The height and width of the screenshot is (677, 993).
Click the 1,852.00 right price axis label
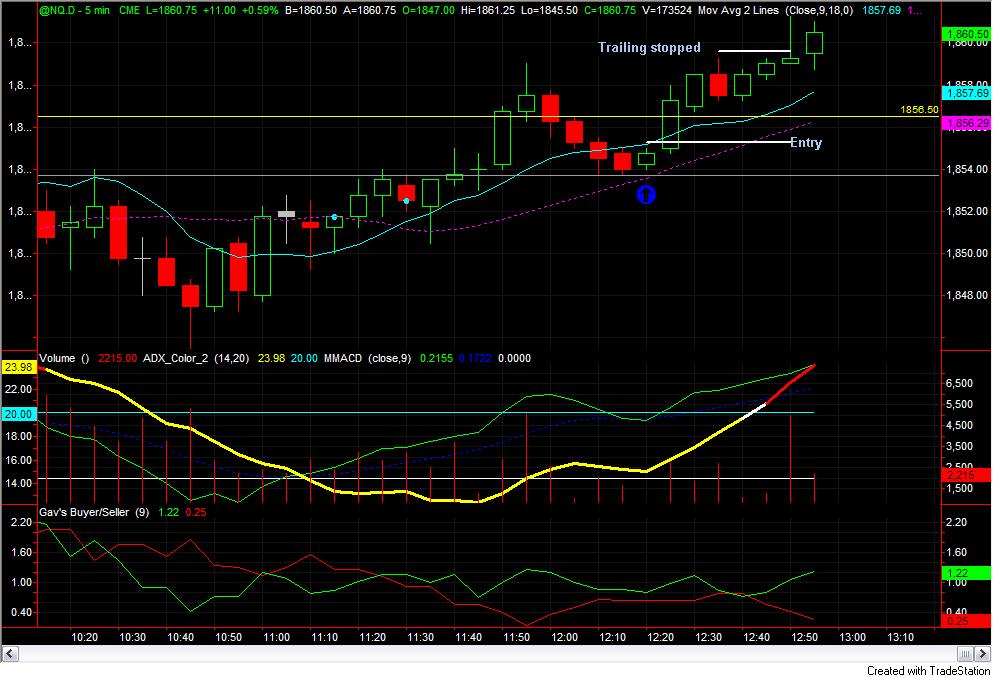pos(966,212)
